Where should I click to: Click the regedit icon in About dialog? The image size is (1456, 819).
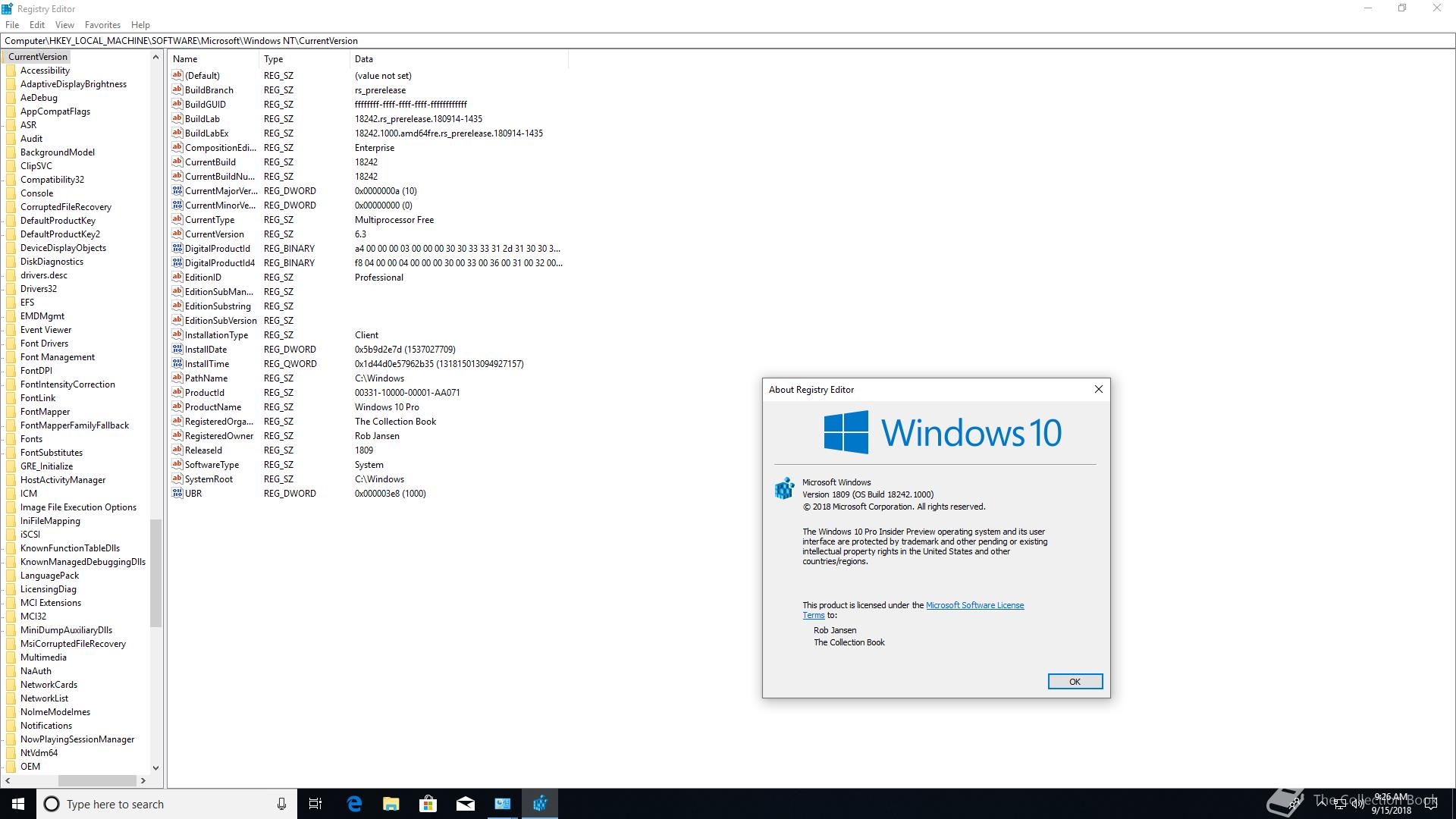click(784, 488)
